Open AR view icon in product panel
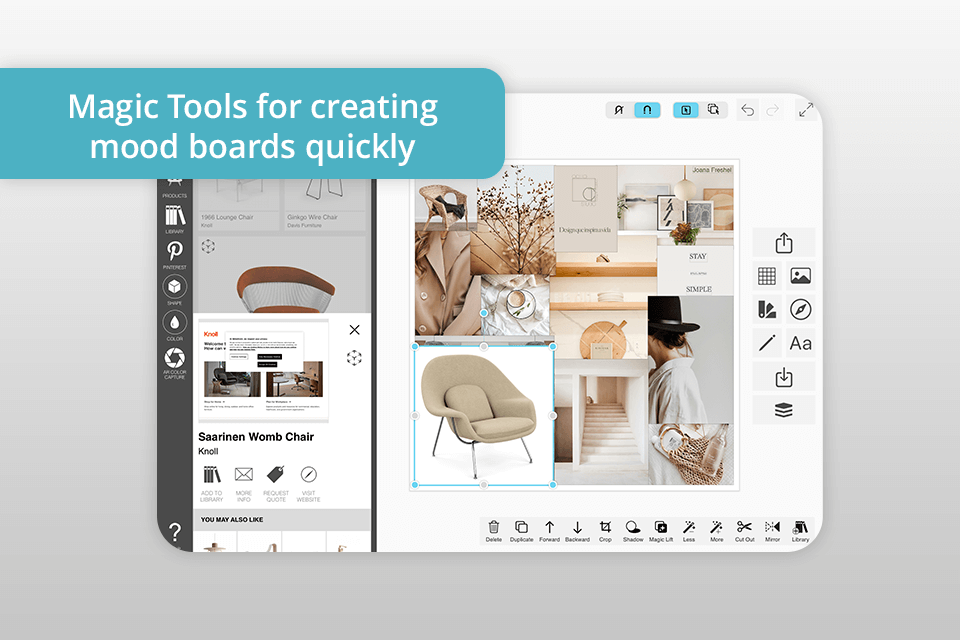Viewport: 960px width, 640px height. click(354, 358)
